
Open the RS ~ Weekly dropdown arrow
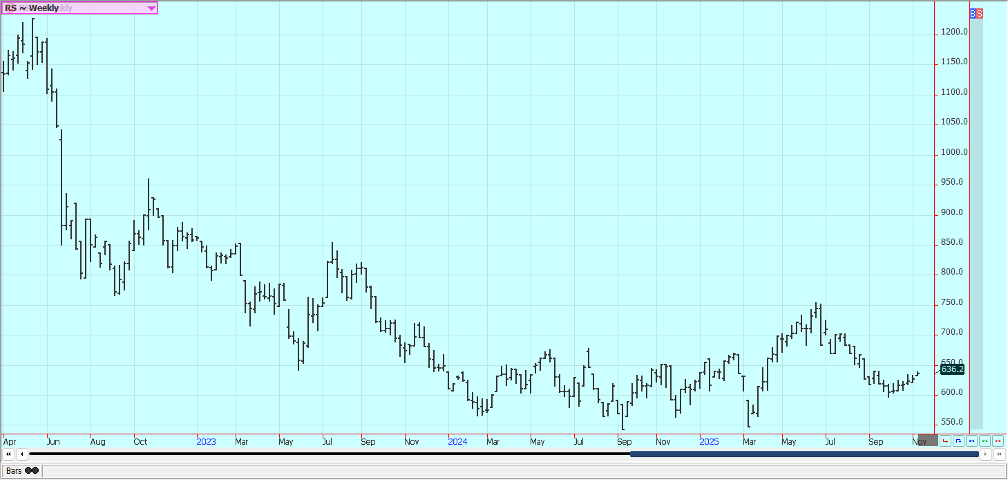[151, 8]
